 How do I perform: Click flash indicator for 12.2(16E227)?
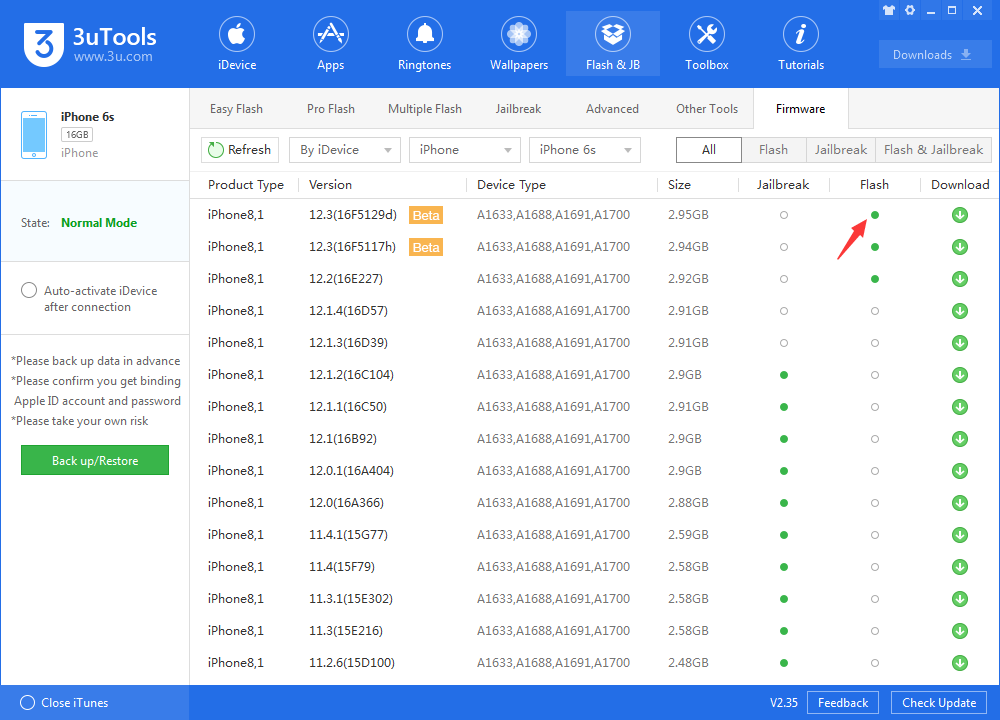pyautogui.click(x=874, y=279)
